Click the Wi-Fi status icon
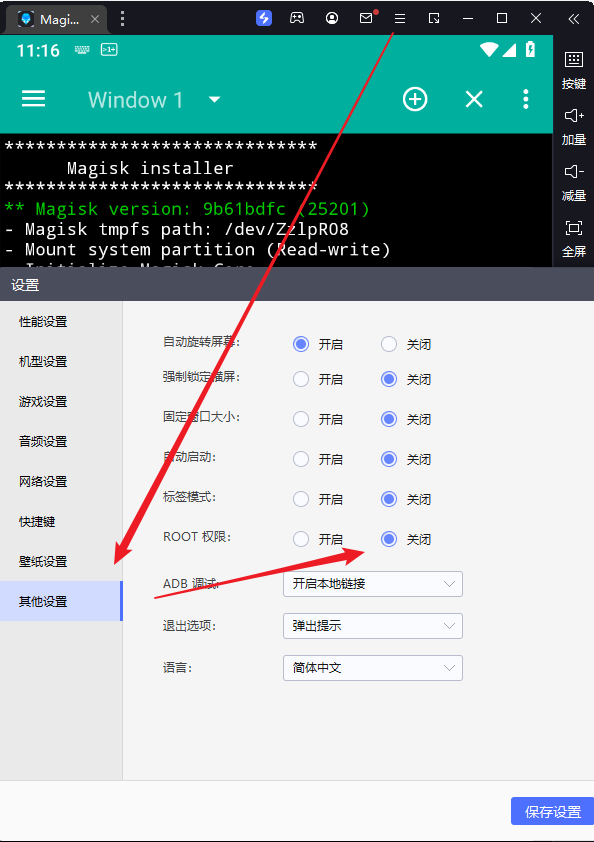This screenshot has height=842, width=594. (489, 49)
